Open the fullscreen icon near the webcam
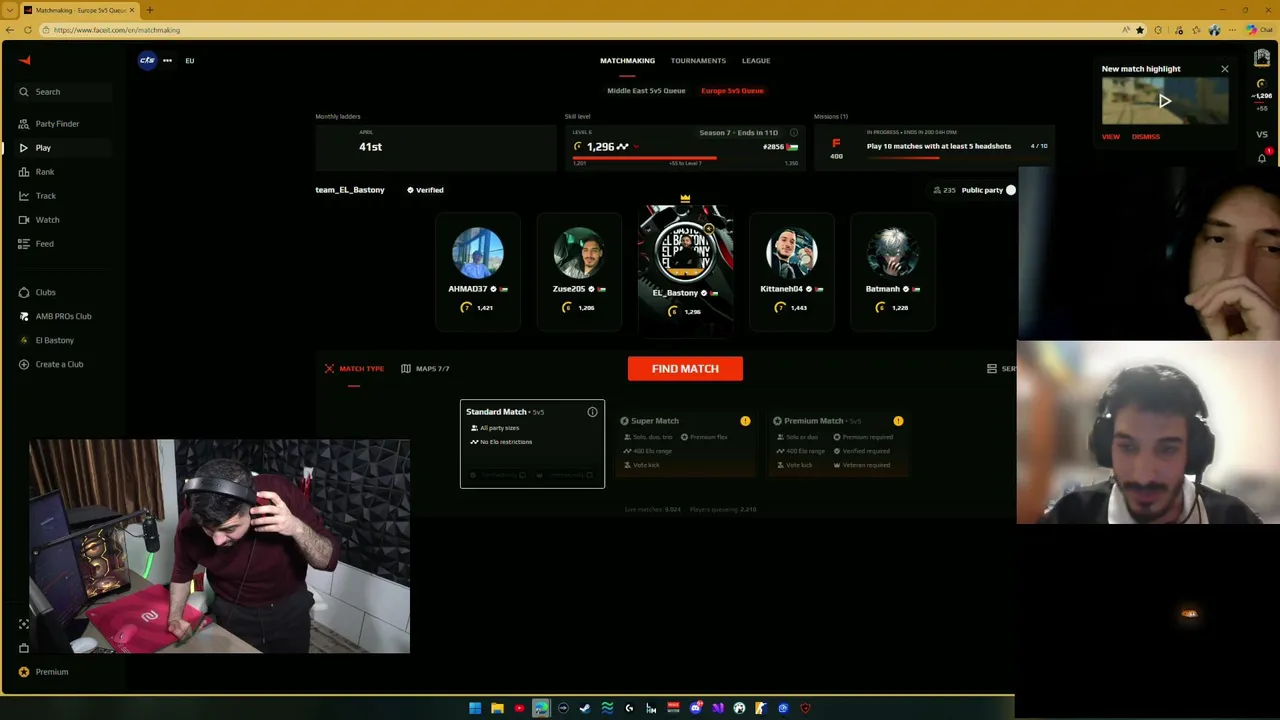 tap(24, 624)
